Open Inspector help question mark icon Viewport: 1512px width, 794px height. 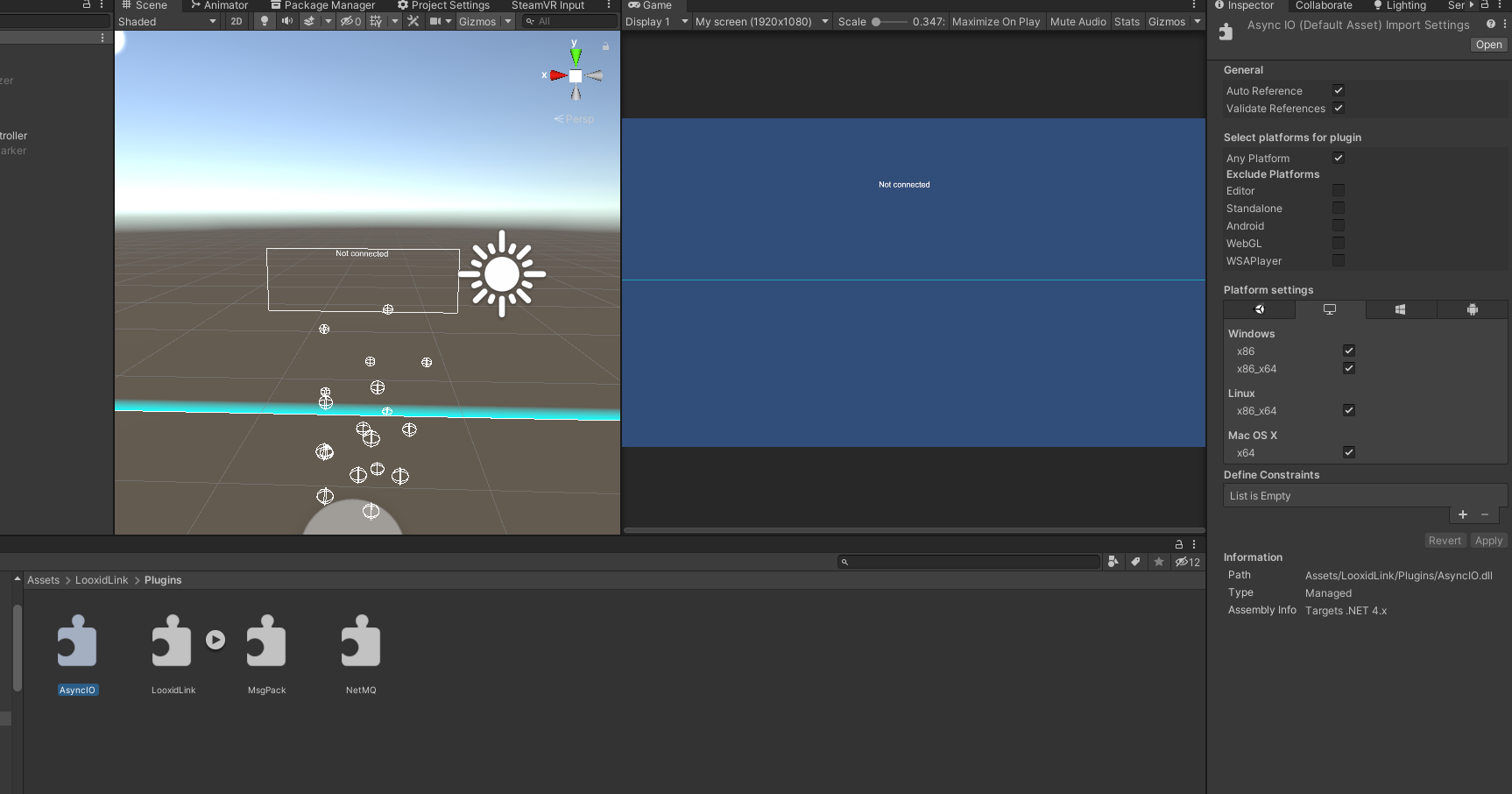coord(1490,25)
